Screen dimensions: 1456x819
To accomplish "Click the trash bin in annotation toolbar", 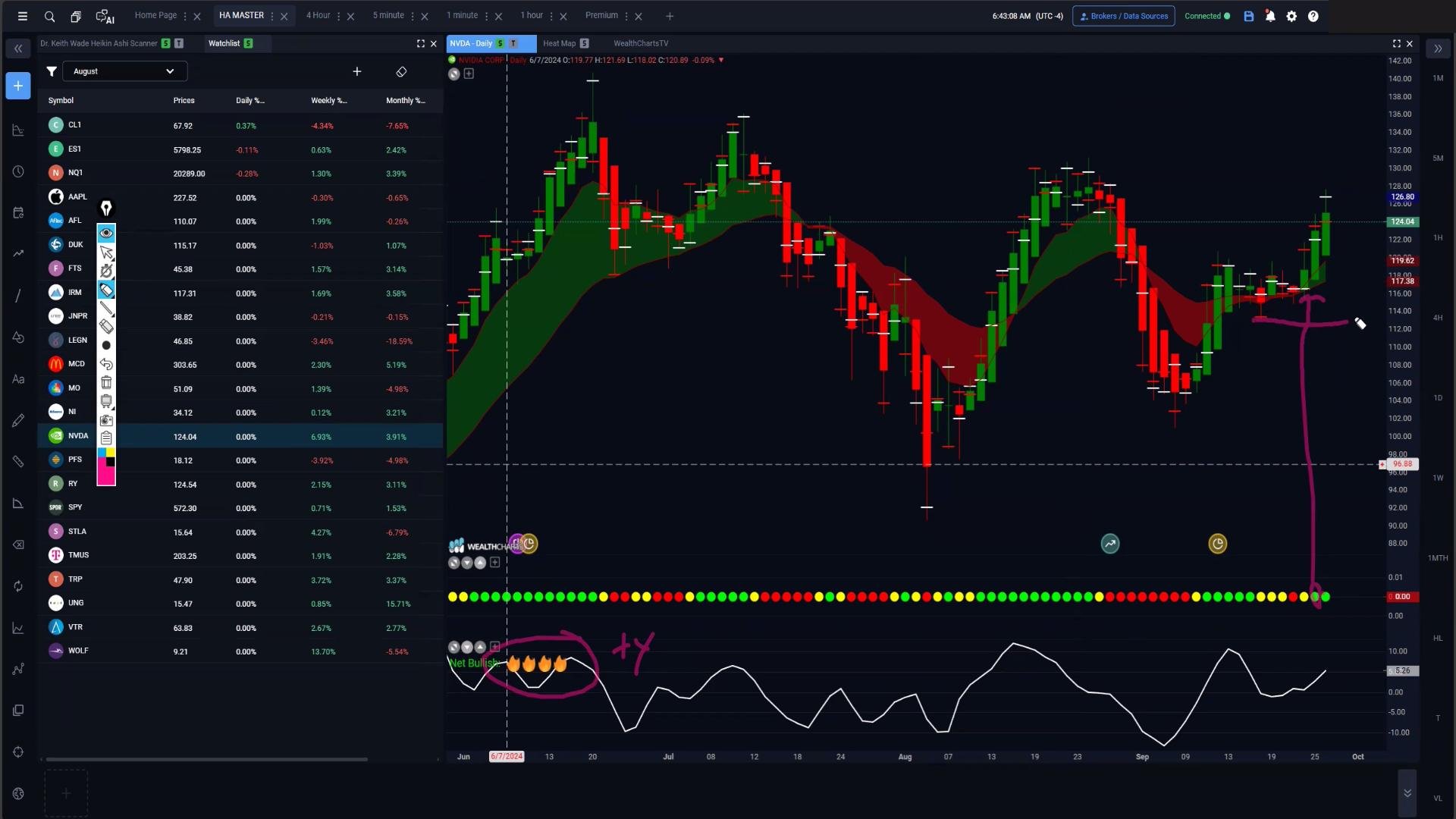I will pyautogui.click(x=106, y=382).
